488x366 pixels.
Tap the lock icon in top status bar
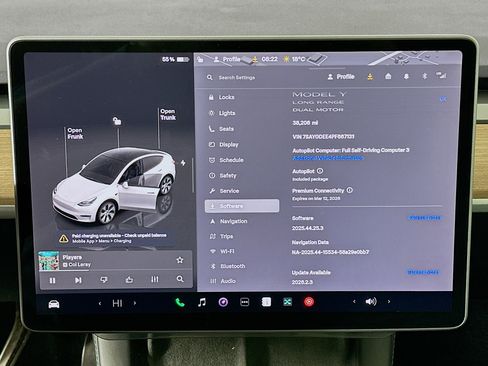pos(200,60)
